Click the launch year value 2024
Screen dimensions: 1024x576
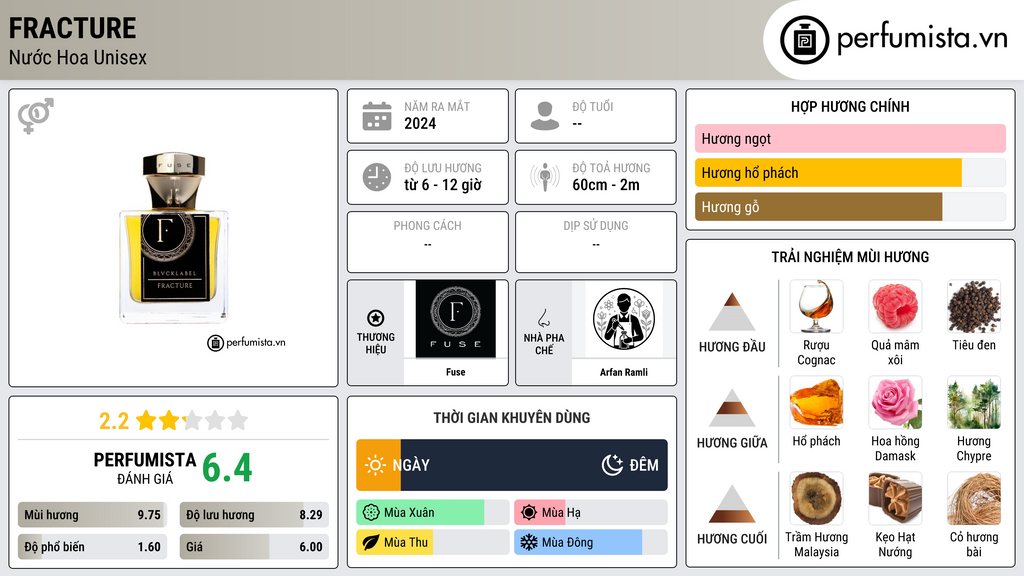(420, 123)
